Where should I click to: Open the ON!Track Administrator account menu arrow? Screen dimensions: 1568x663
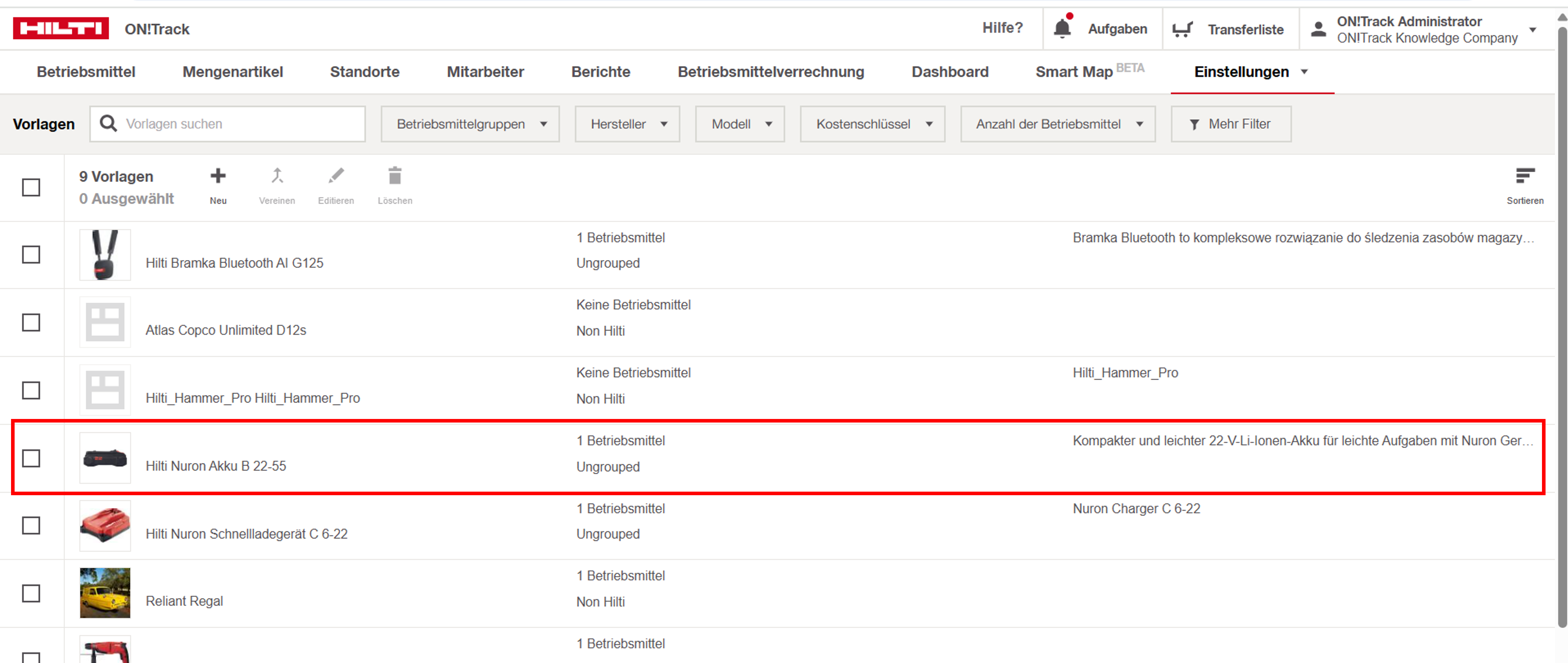(1533, 29)
